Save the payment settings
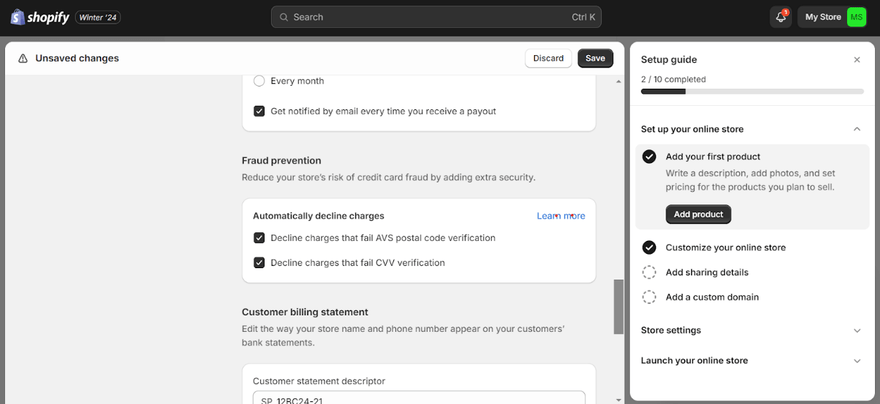The image size is (880, 404). 595,58
